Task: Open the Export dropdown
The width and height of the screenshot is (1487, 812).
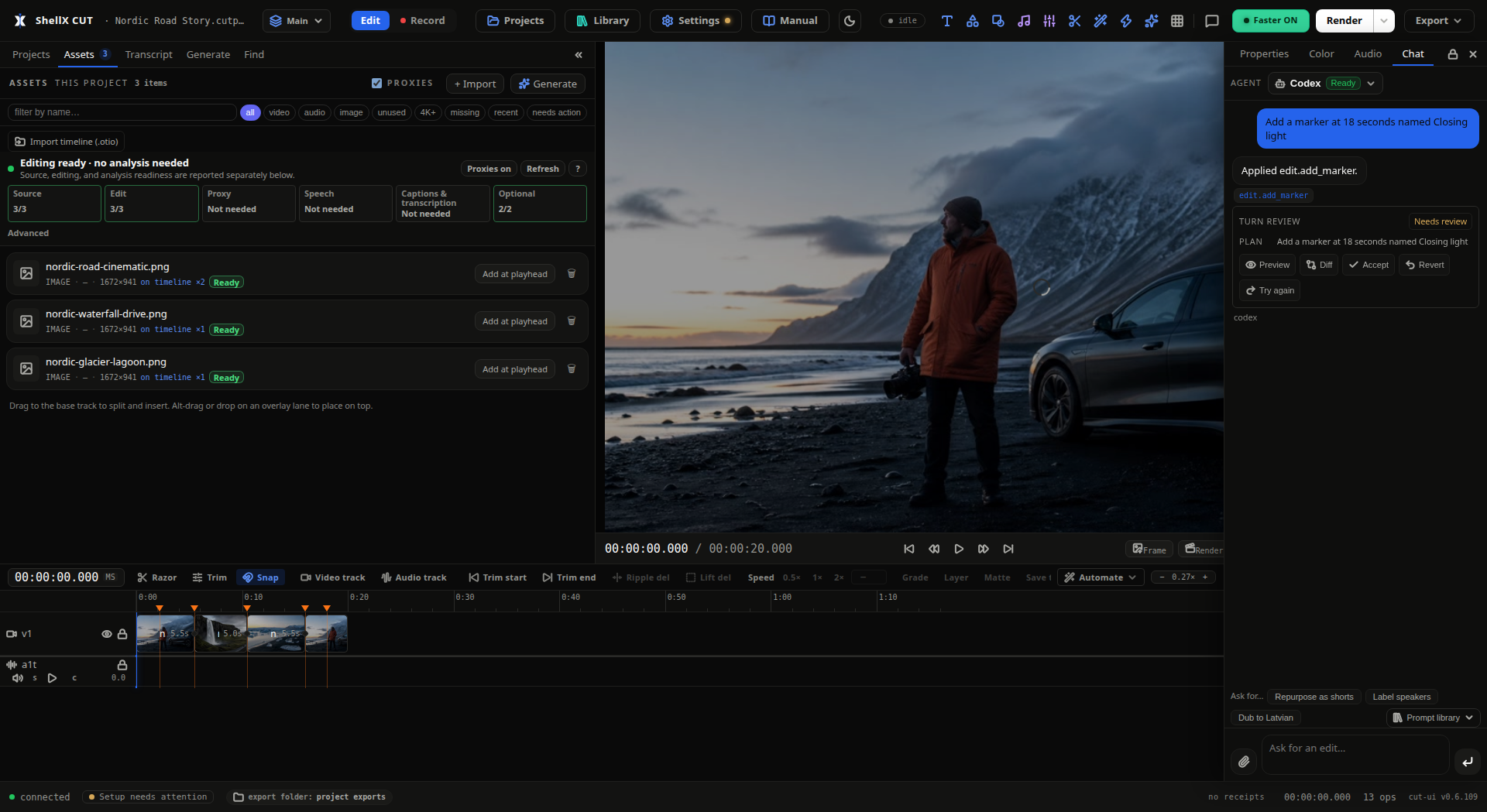Action: [x=1438, y=21]
